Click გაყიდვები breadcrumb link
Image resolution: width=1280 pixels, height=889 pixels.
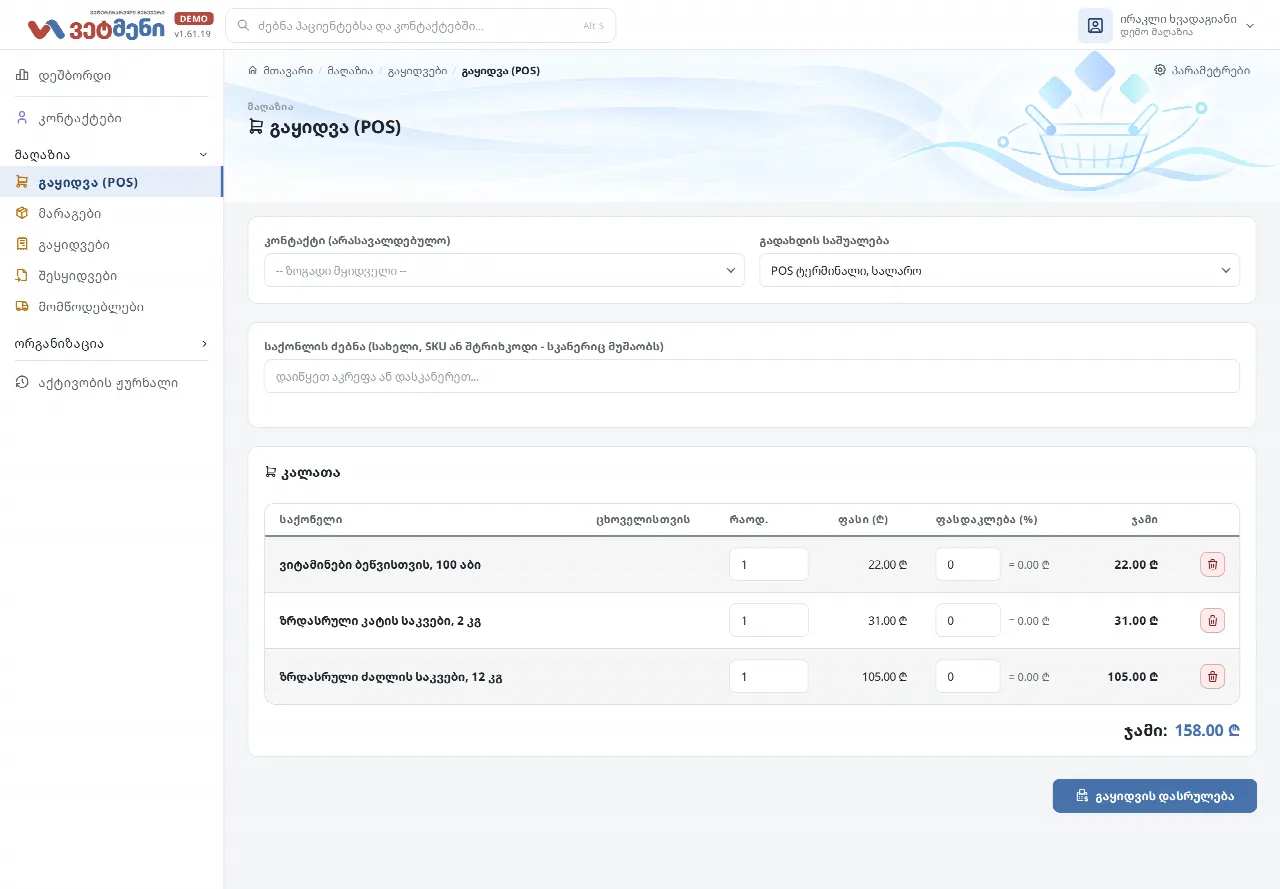tap(417, 71)
